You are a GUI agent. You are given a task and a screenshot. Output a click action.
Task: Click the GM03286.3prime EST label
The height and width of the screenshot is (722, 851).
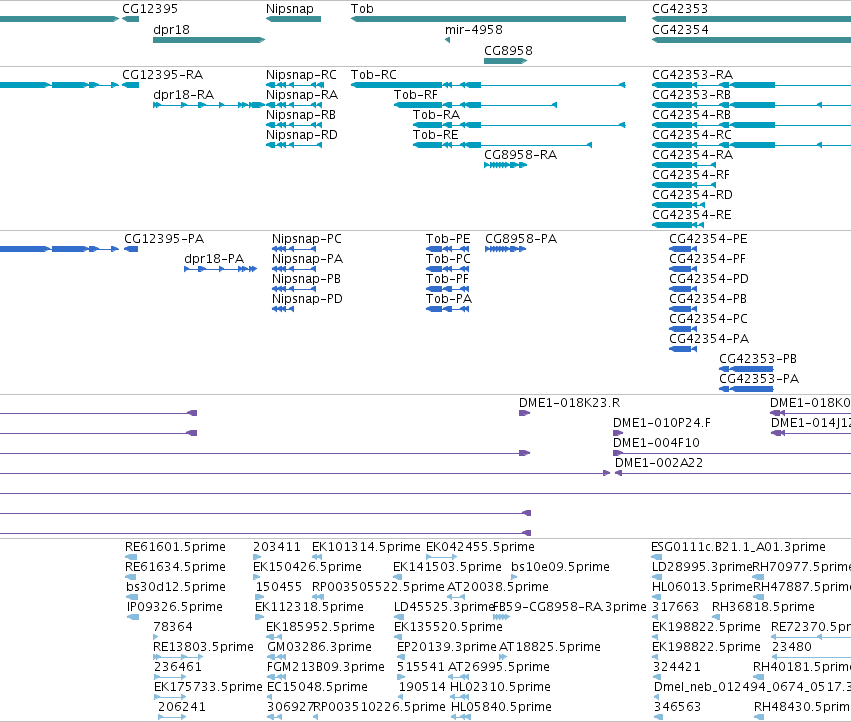coord(319,647)
